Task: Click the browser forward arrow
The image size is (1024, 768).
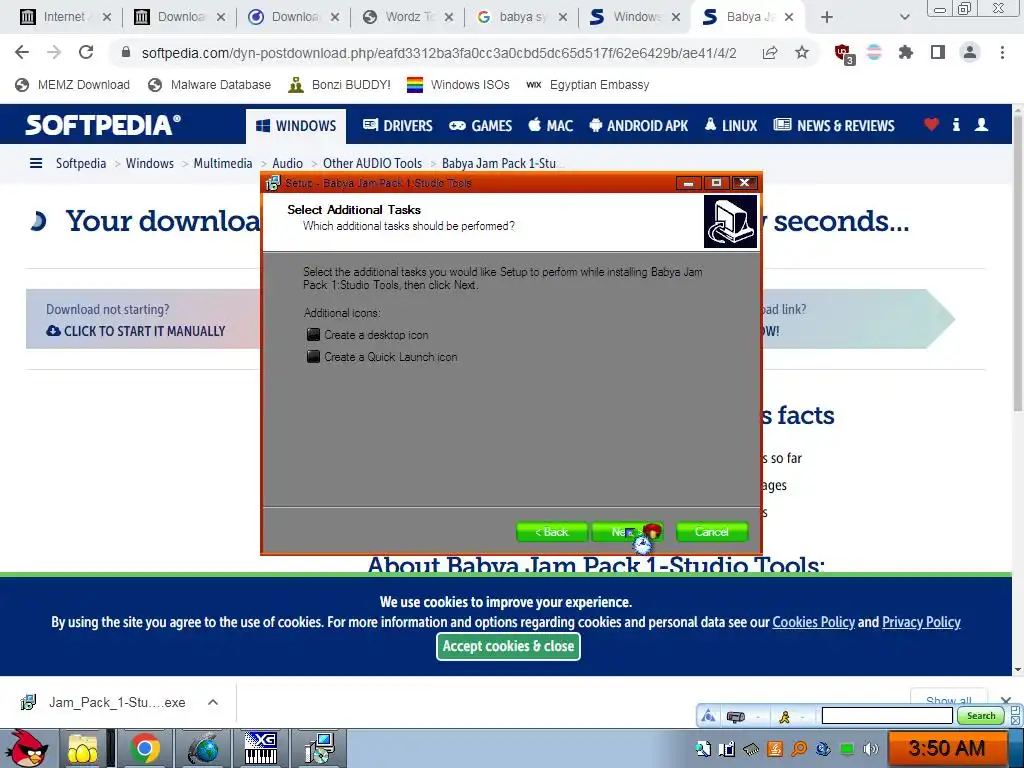Action: tap(54, 52)
